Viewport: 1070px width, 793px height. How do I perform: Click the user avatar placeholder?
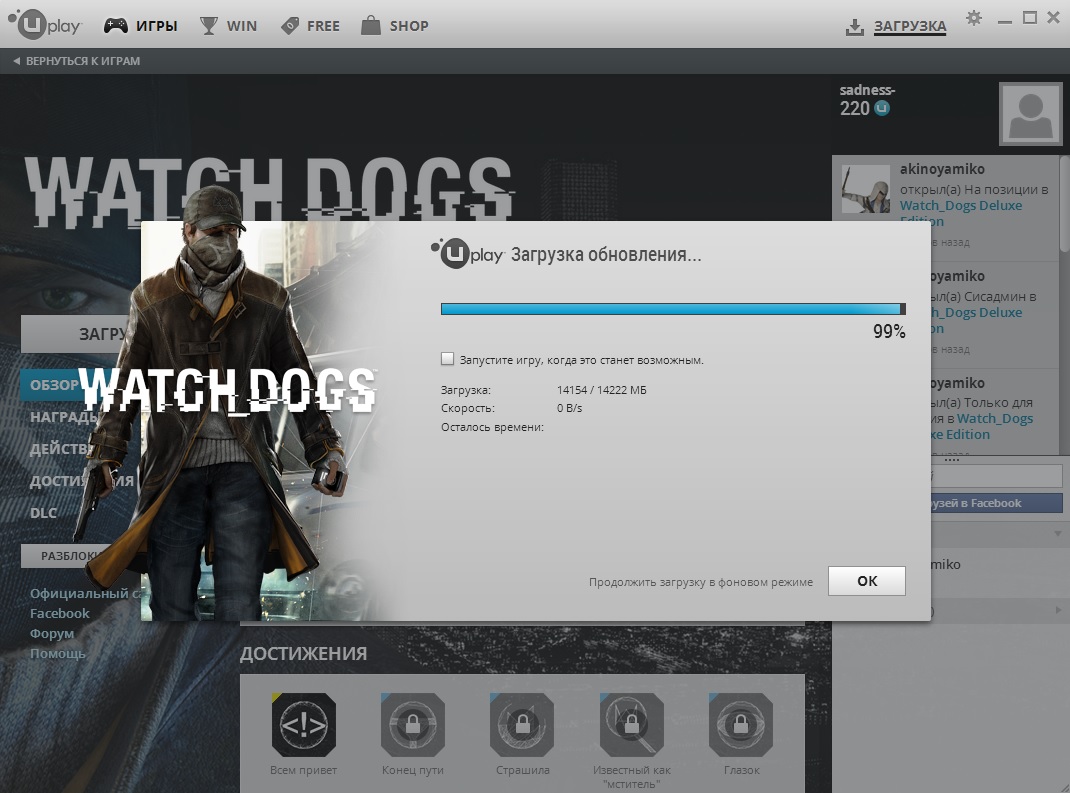pyautogui.click(x=1030, y=114)
